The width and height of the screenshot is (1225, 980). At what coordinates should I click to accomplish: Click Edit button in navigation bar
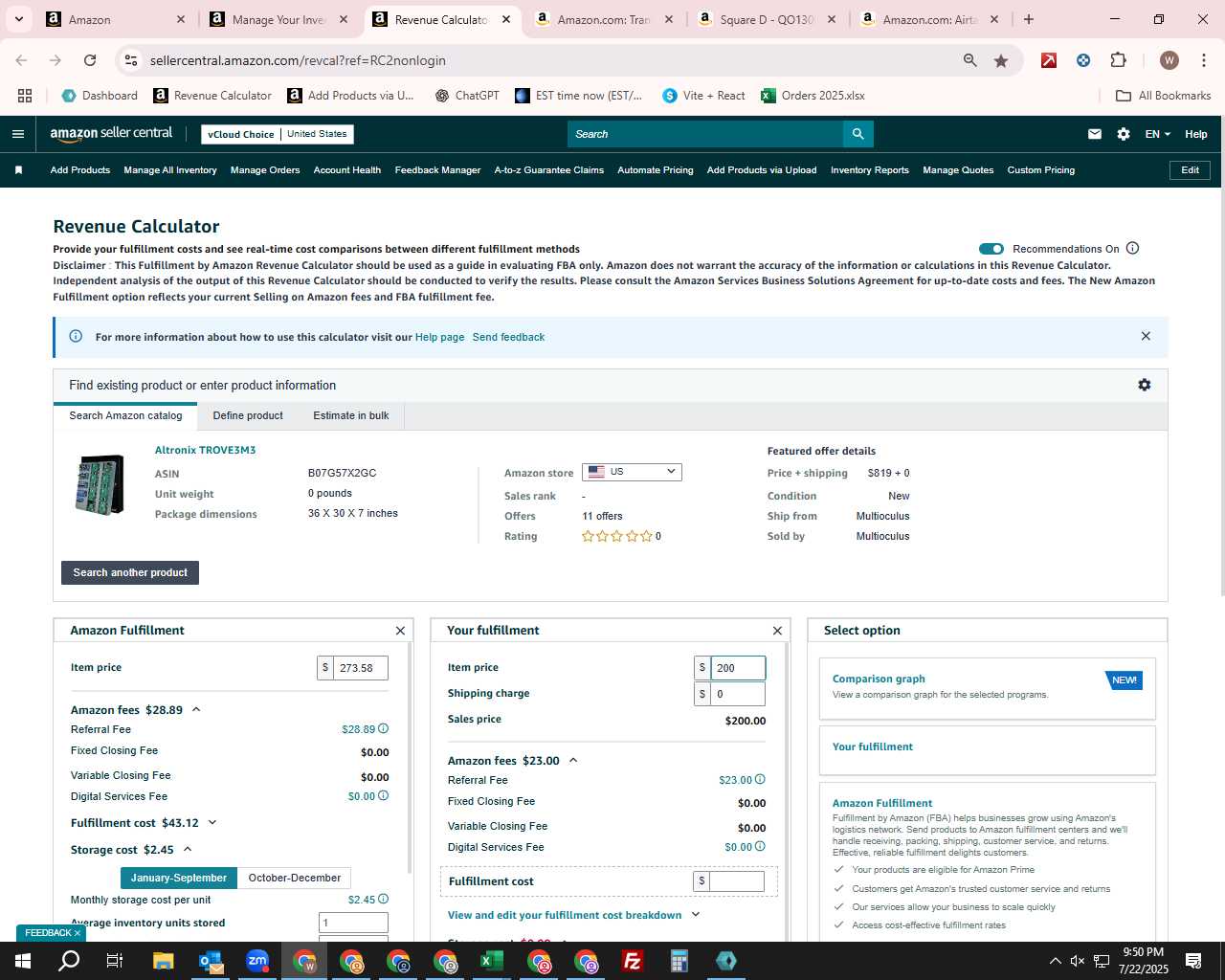1191,170
